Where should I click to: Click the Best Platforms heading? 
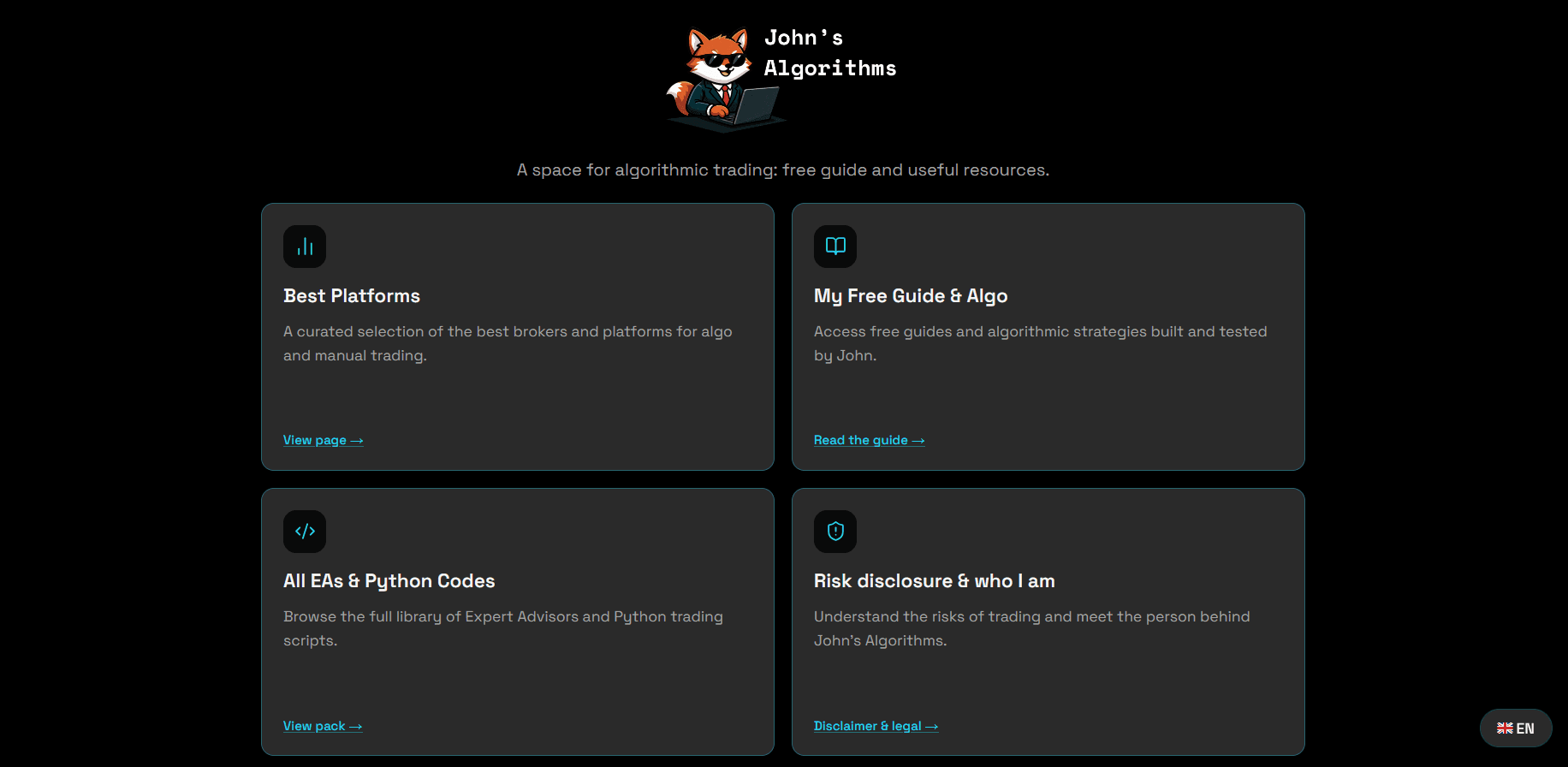(351, 295)
